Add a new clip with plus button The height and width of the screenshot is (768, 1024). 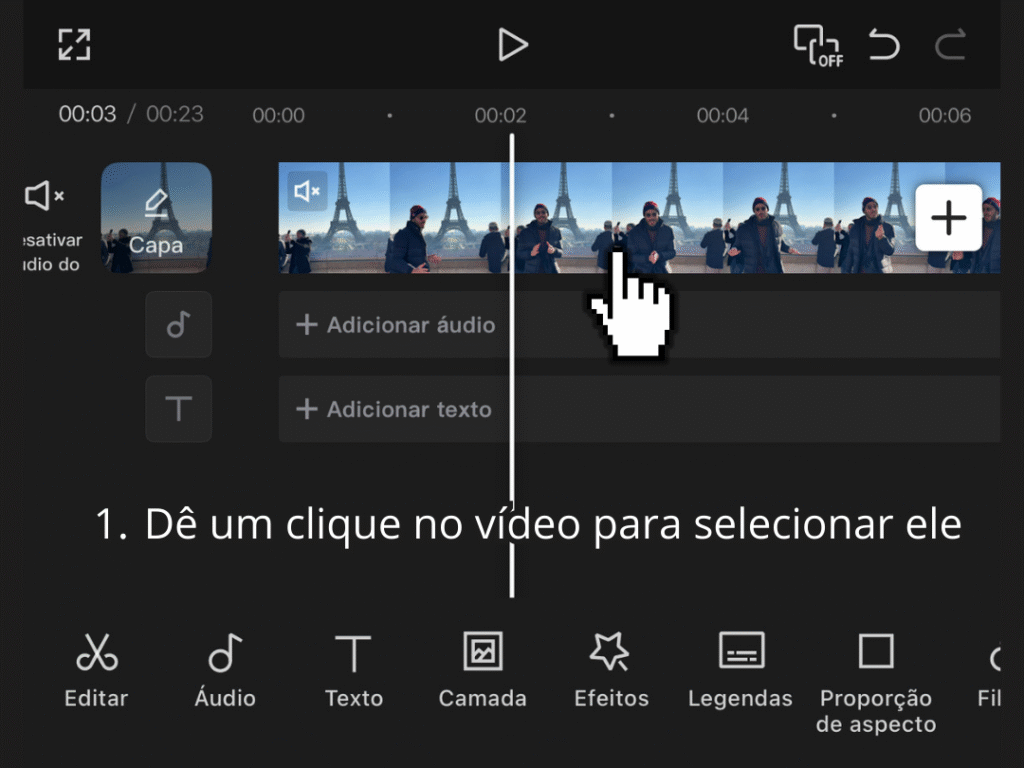point(948,217)
